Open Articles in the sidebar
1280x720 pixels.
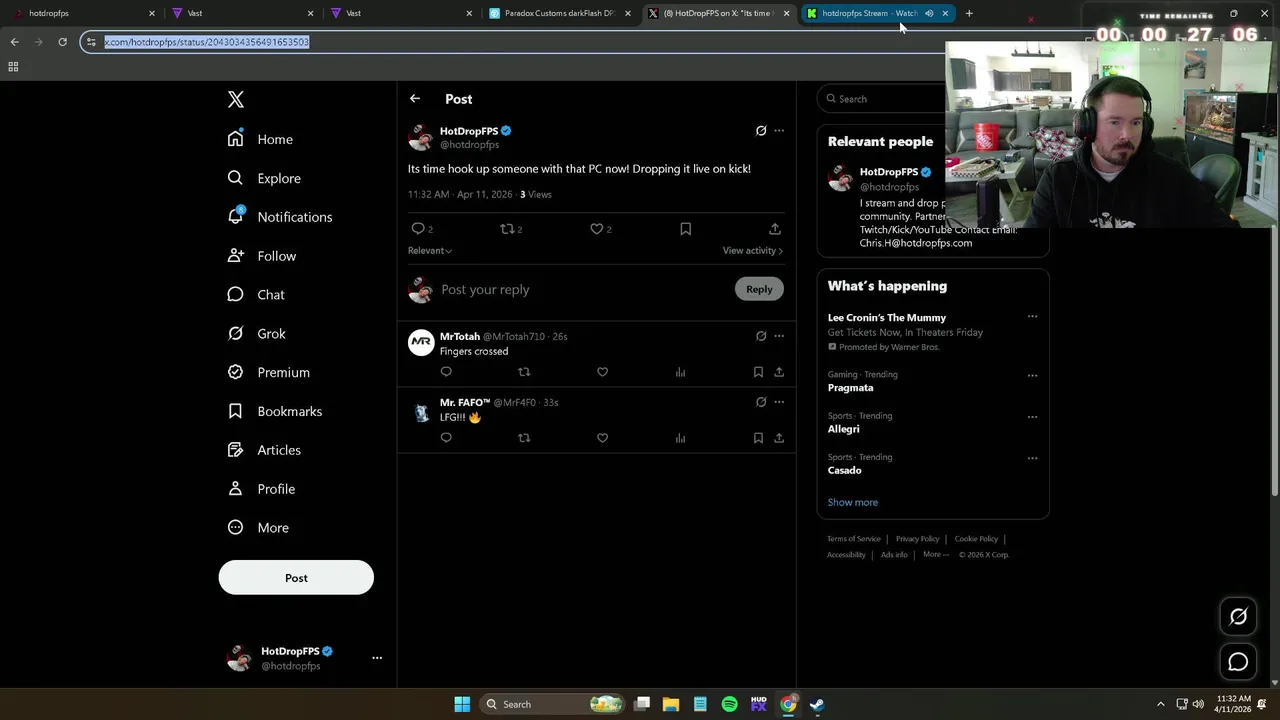pos(264,450)
